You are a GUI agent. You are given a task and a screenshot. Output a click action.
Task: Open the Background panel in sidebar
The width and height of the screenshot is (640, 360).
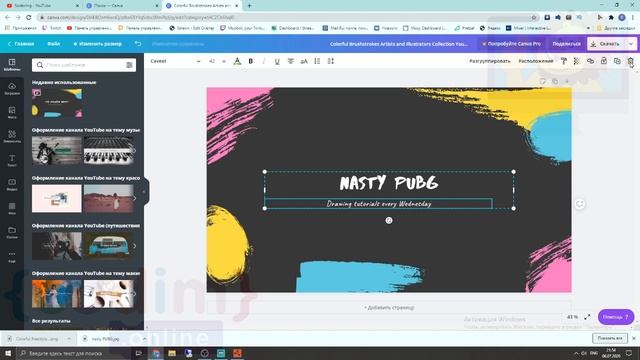tap(12, 208)
